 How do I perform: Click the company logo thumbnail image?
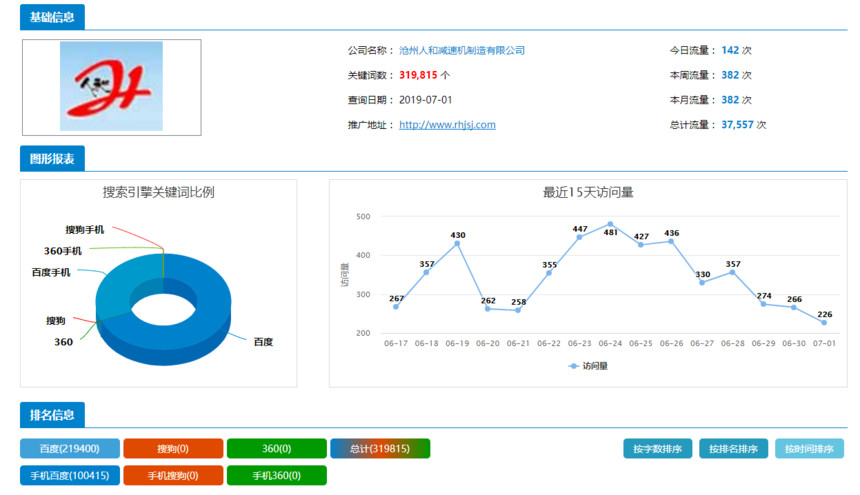pyautogui.click(x=111, y=88)
